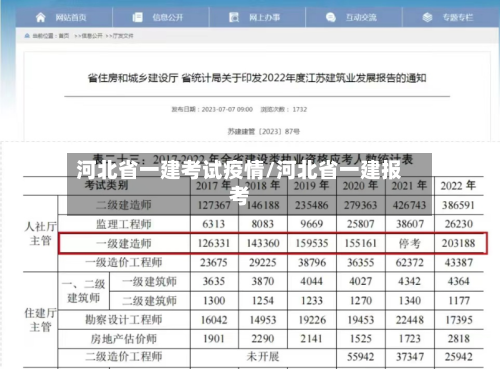Viewport: 500px width, 369px height.
Task: Click the cell value 143360
Action: pos(263,243)
